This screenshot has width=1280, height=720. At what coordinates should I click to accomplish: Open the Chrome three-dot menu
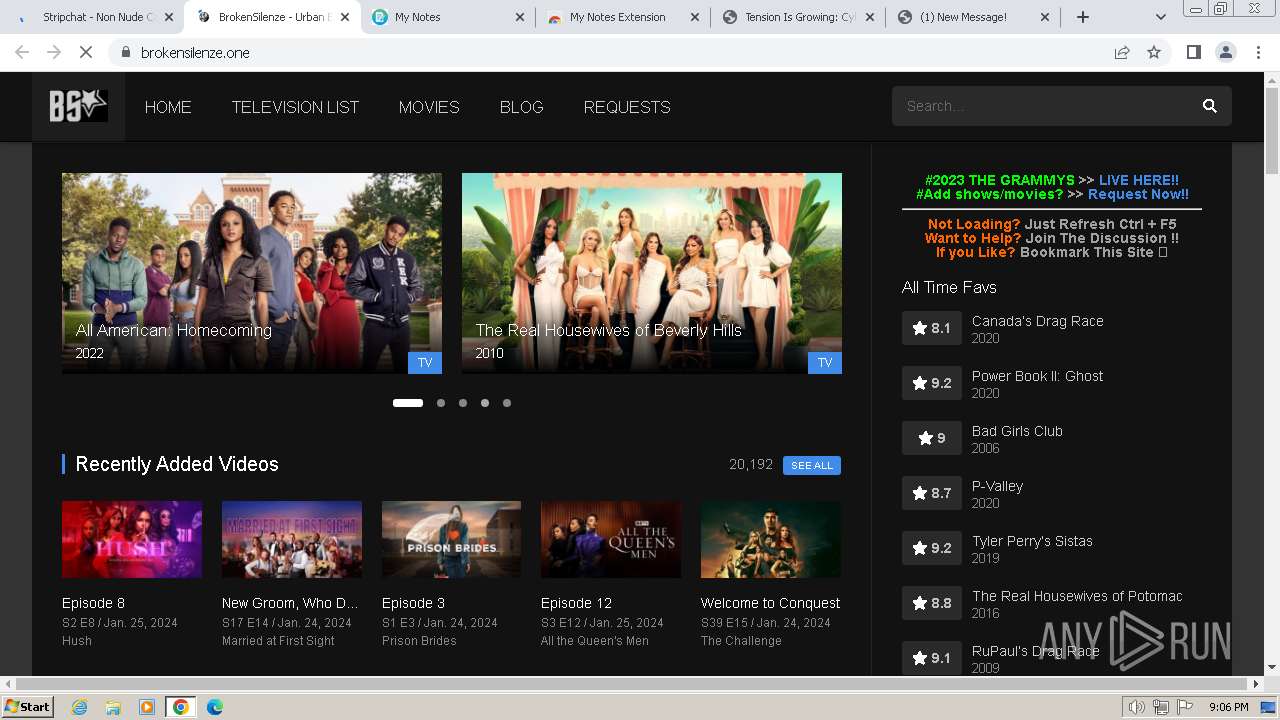coord(1258,53)
